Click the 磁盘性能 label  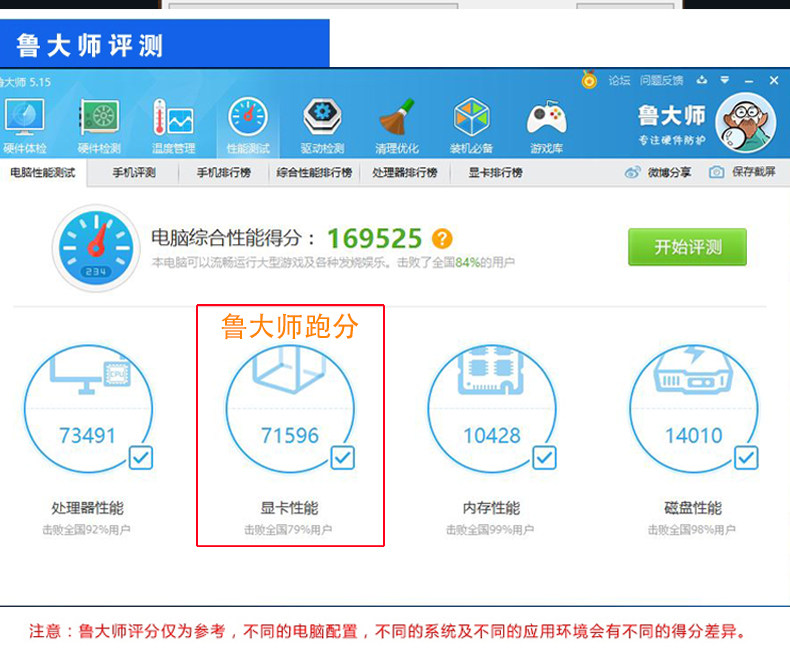[x=693, y=507]
